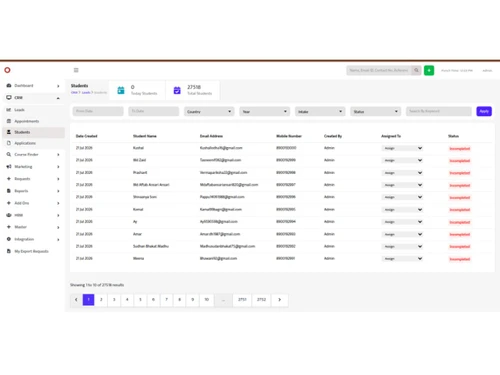Click the blue Apply button
Image resolution: width=500 pixels, height=375 pixels.
(484, 111)
